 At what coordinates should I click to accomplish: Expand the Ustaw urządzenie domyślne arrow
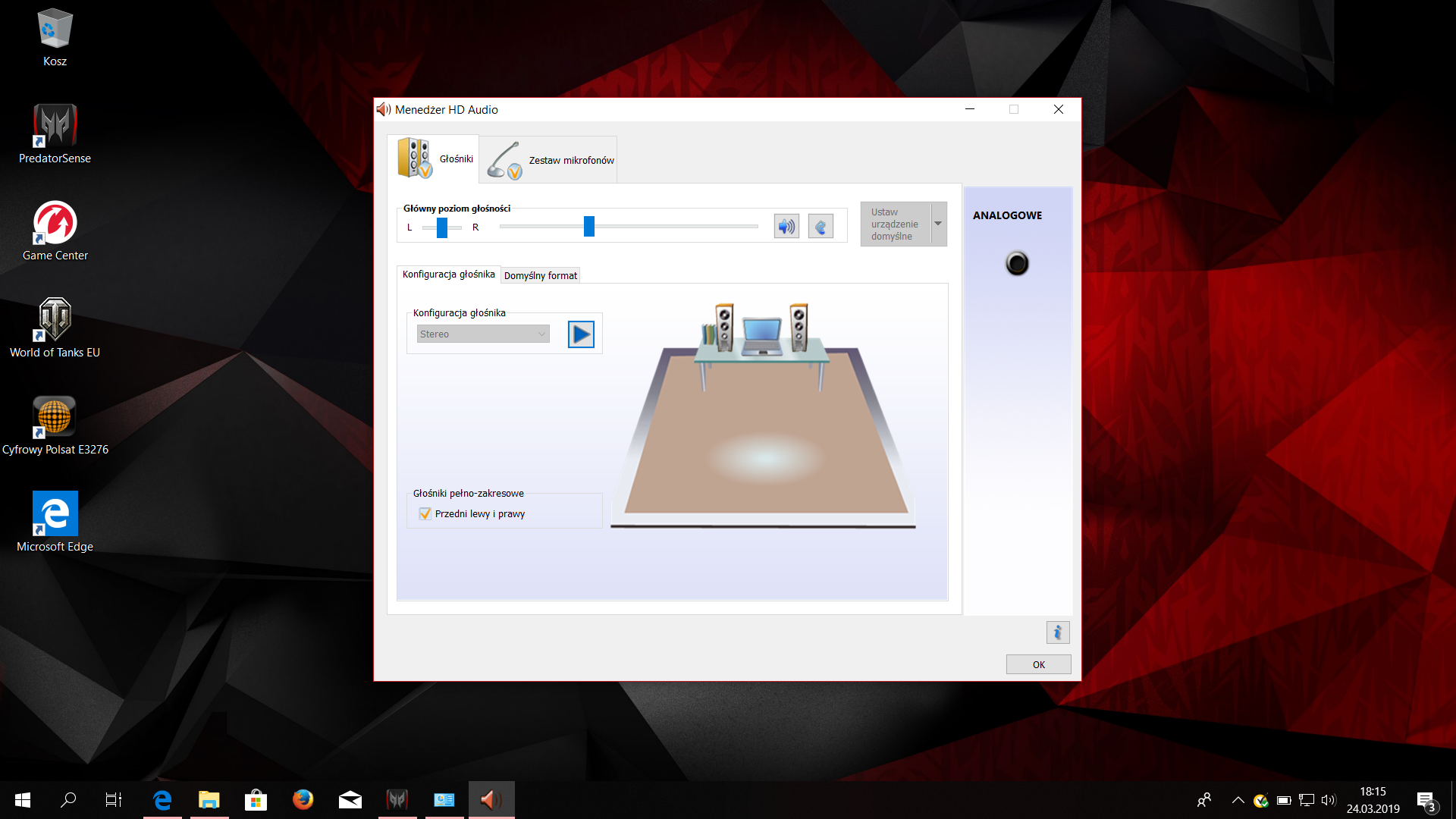(939, 224)
